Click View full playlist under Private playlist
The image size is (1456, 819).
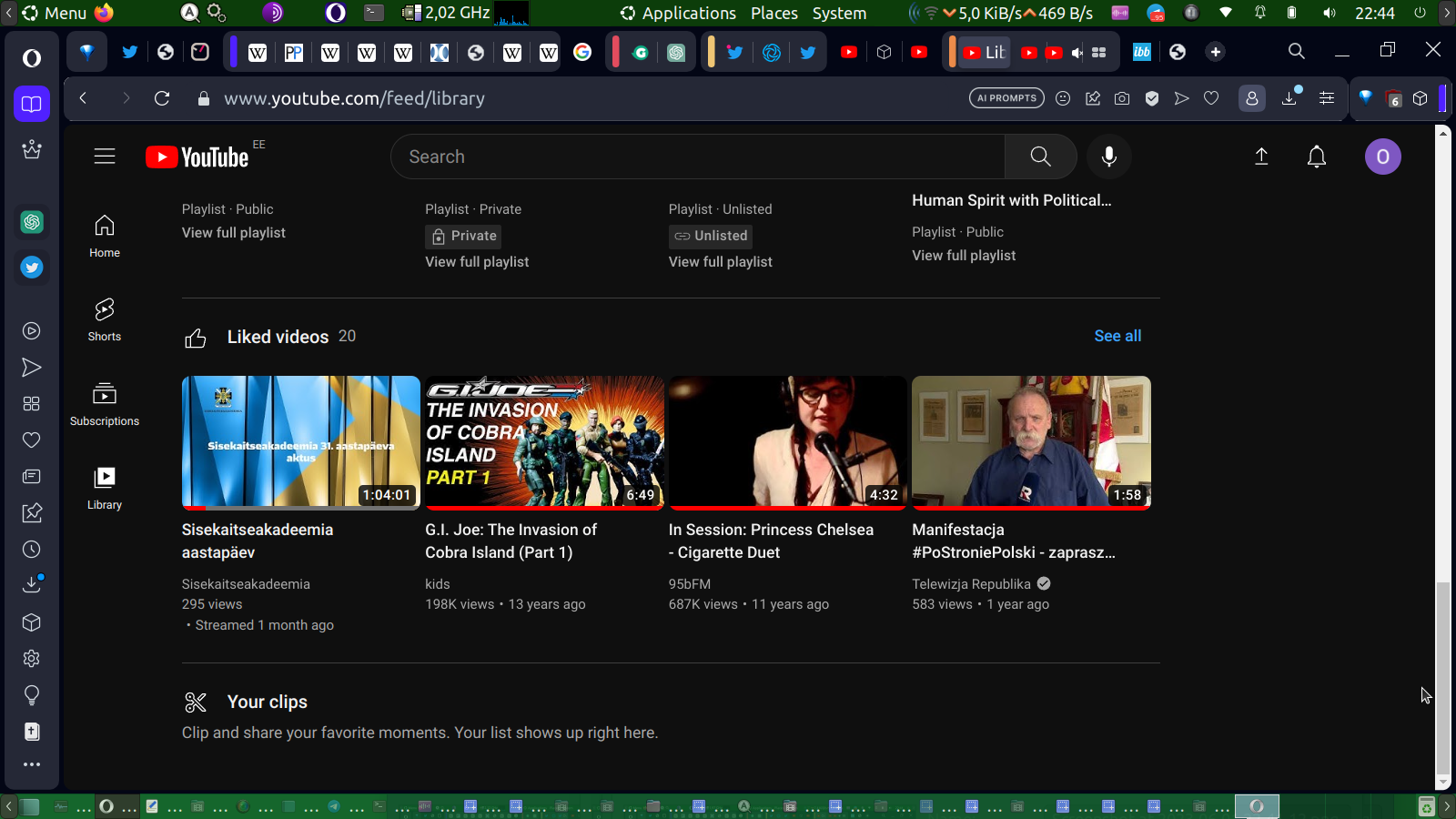tap(477, 262)
